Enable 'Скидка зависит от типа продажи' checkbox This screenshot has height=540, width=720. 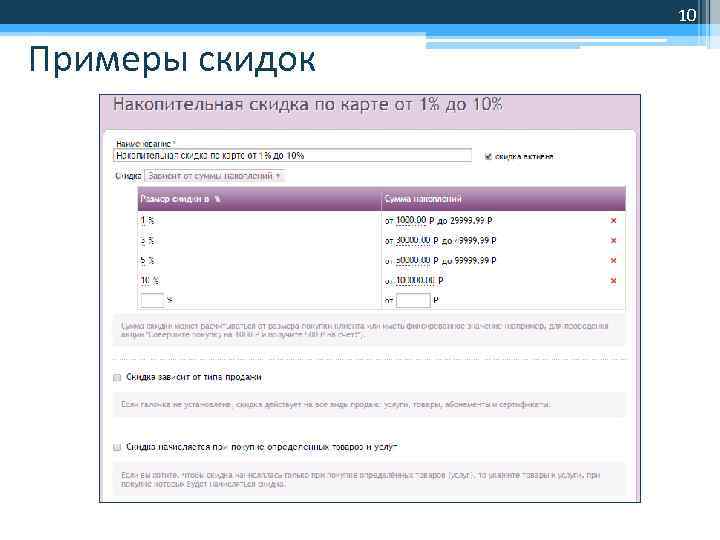point(117,377)
